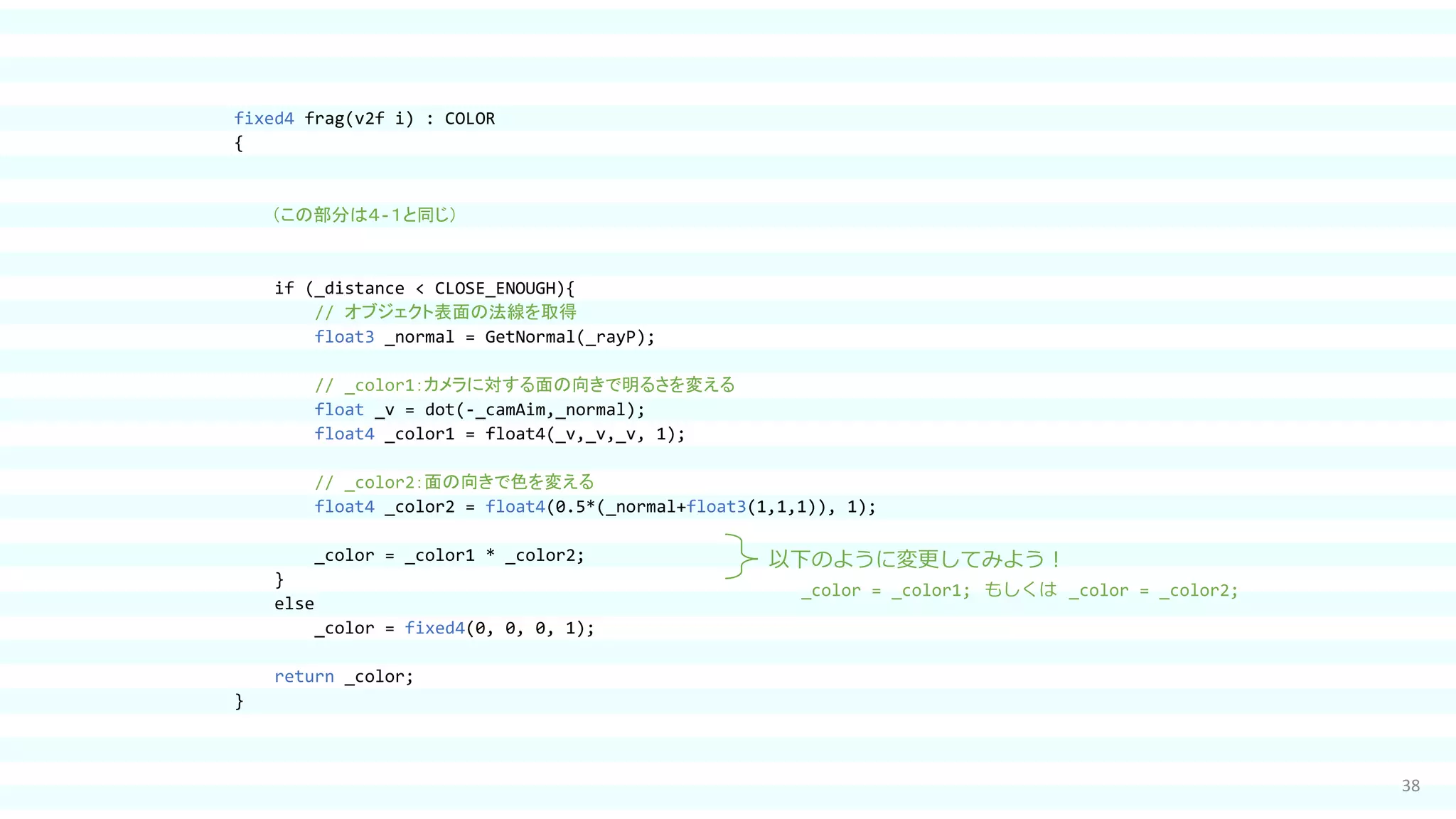Click the function signature line 'fixed4 frag(v2f i) : COLOR'

click(x=365, y=119)
